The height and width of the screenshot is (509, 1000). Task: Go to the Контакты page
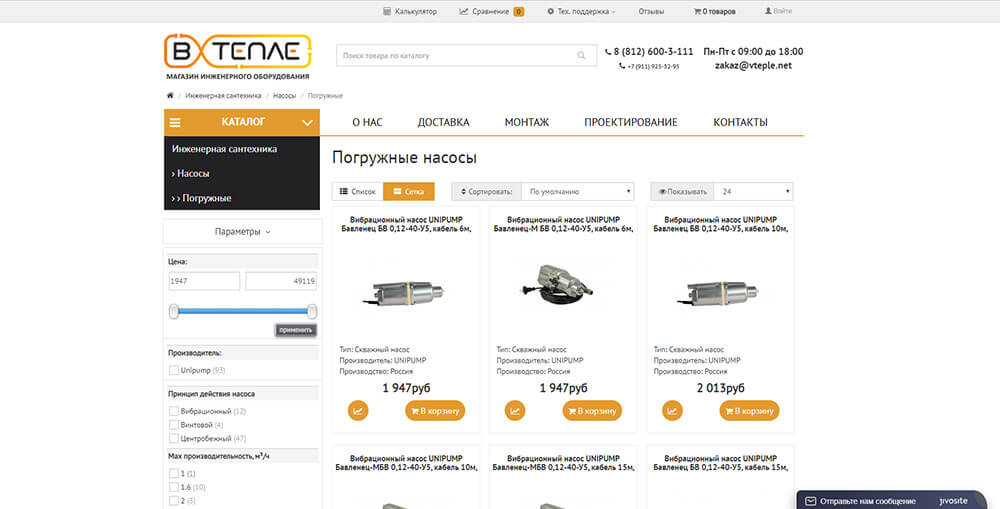(x=740, y=122)
